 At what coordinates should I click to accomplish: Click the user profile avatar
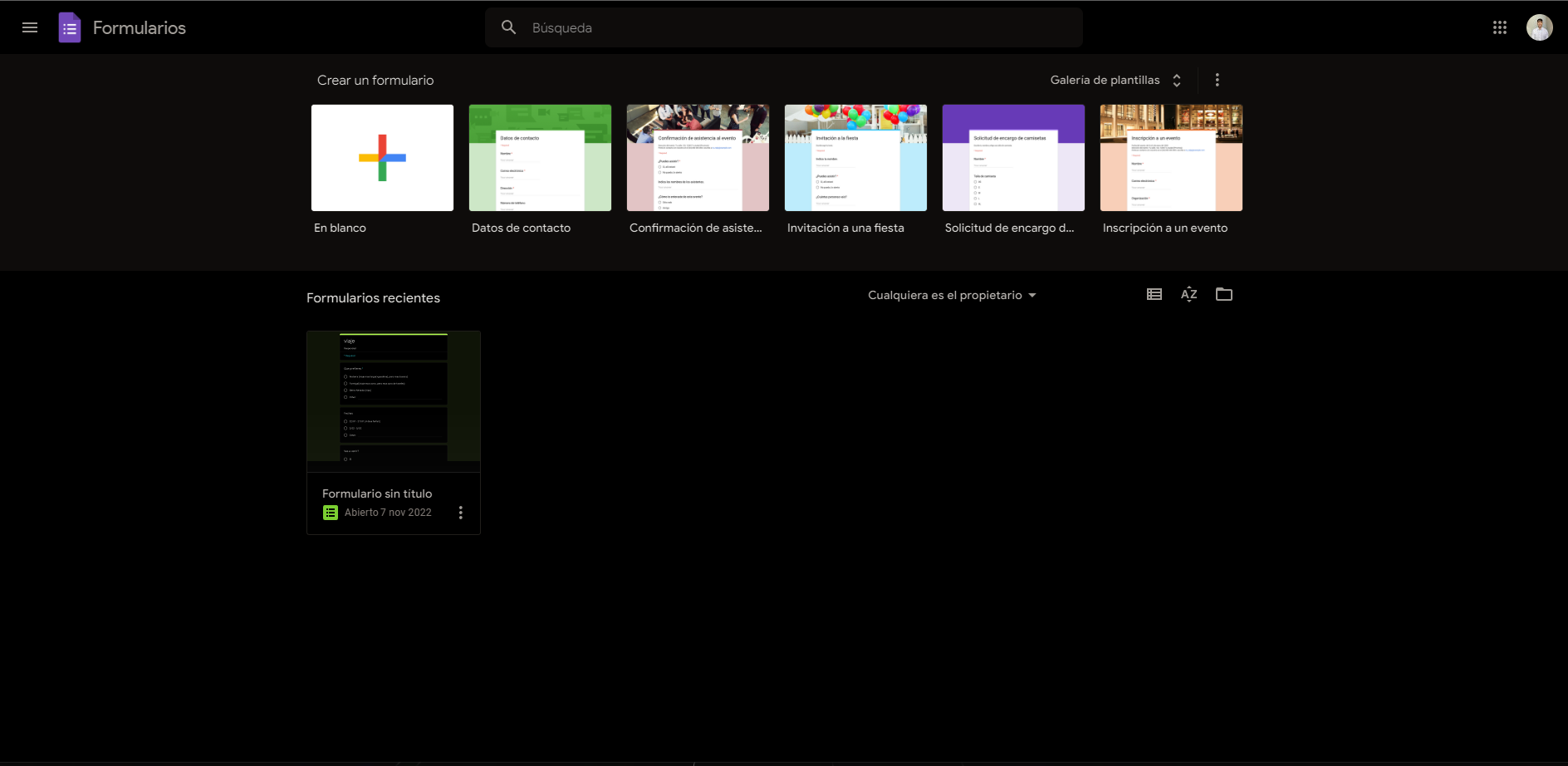coord(1540,27)
